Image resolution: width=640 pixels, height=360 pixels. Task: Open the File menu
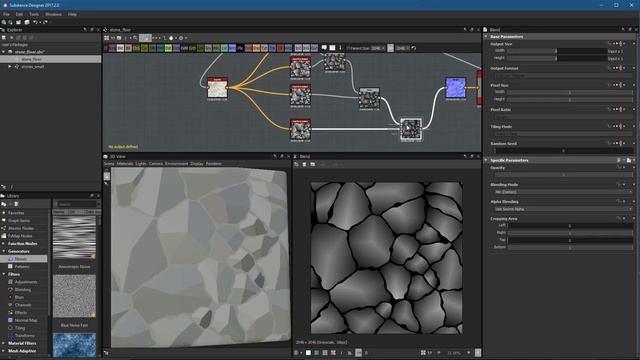click(x=7, y=14)
